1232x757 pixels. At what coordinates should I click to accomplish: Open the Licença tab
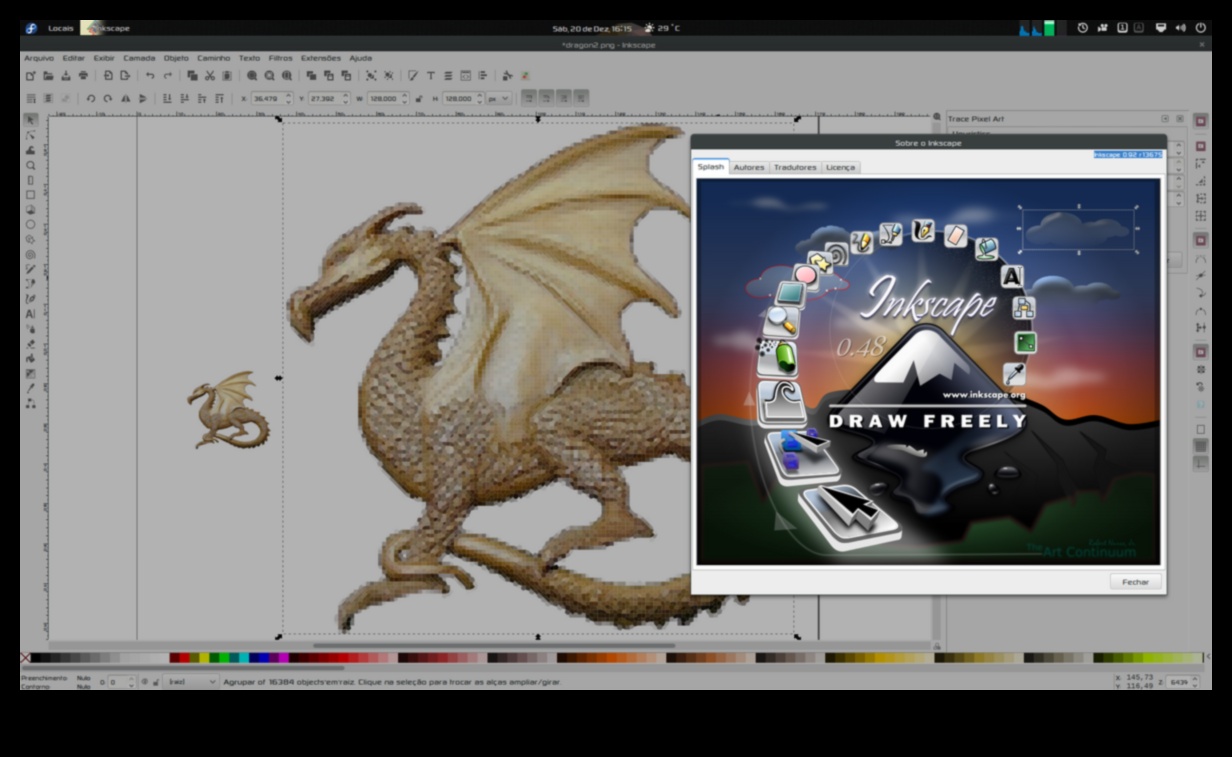[x=840, y=167]
